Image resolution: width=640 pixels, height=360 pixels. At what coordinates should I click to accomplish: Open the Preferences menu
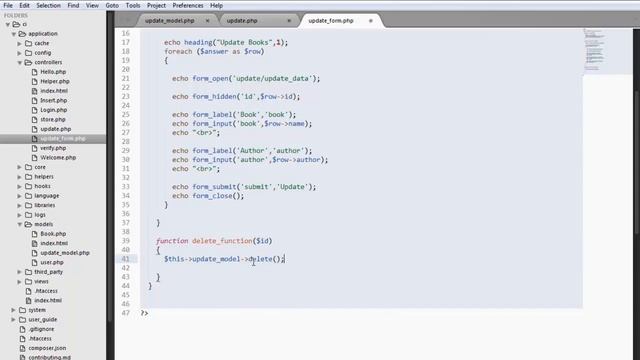point(188,5)
